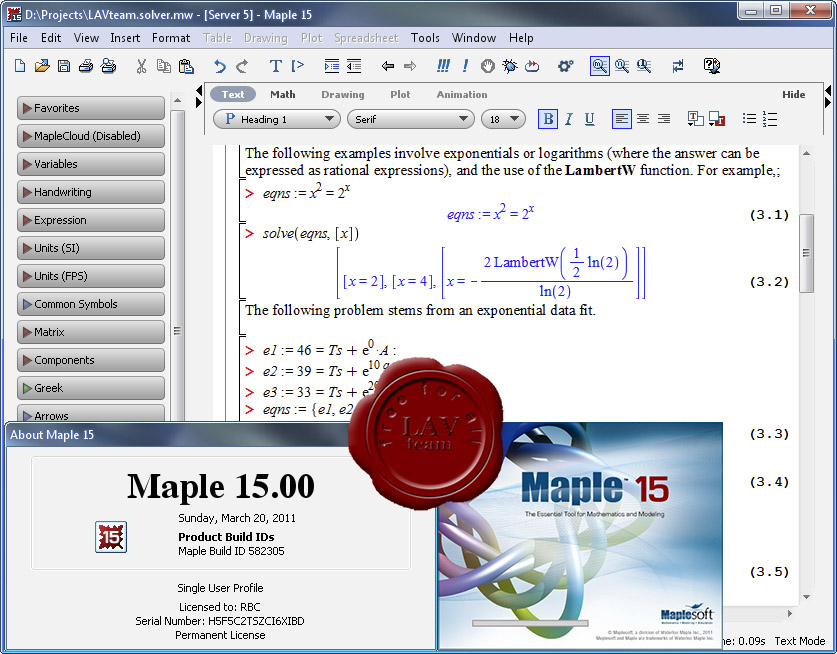Expand Components palette button

click(91, 360)
